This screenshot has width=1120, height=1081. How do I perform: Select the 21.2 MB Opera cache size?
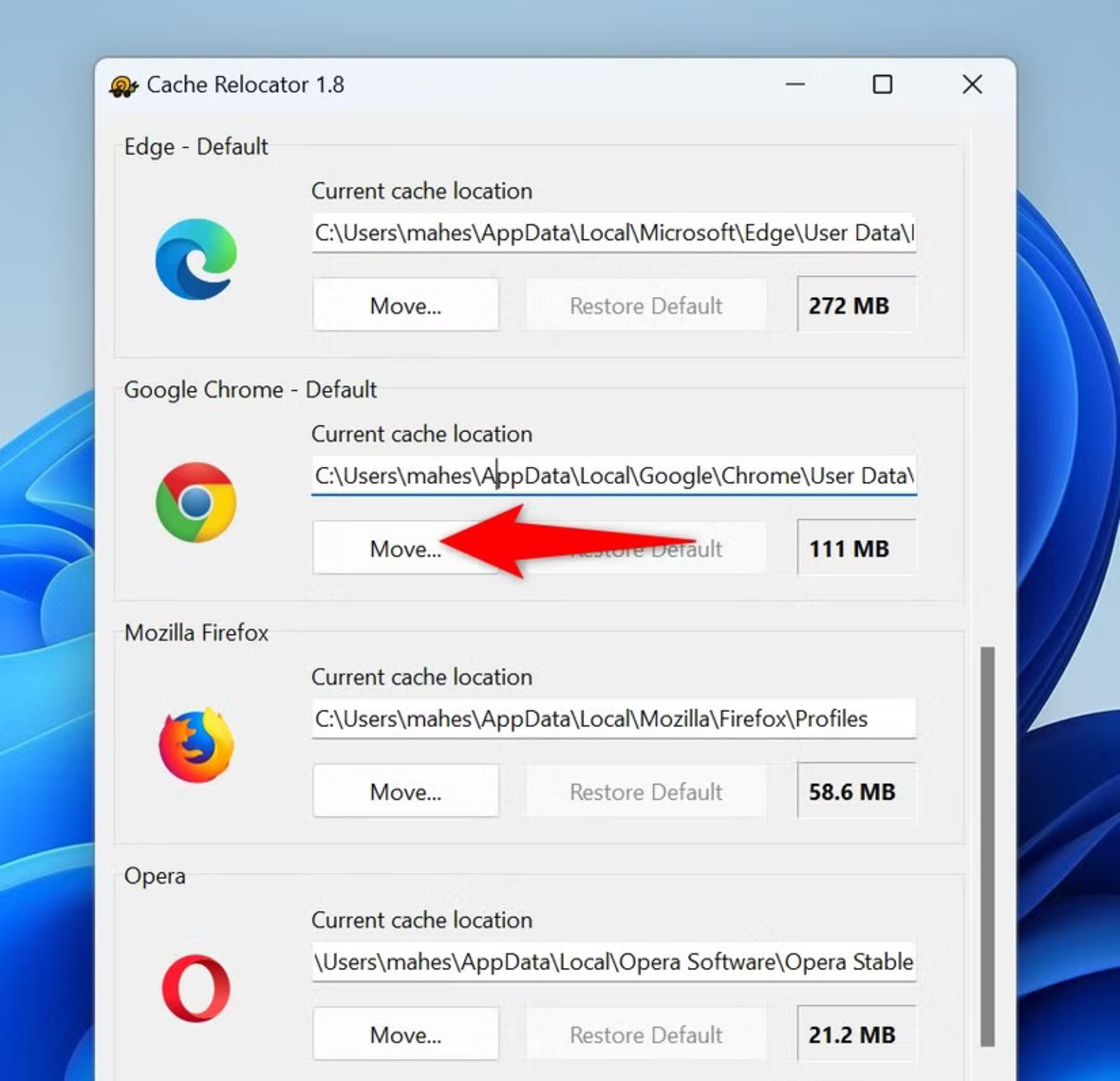tap(856, 1034)
